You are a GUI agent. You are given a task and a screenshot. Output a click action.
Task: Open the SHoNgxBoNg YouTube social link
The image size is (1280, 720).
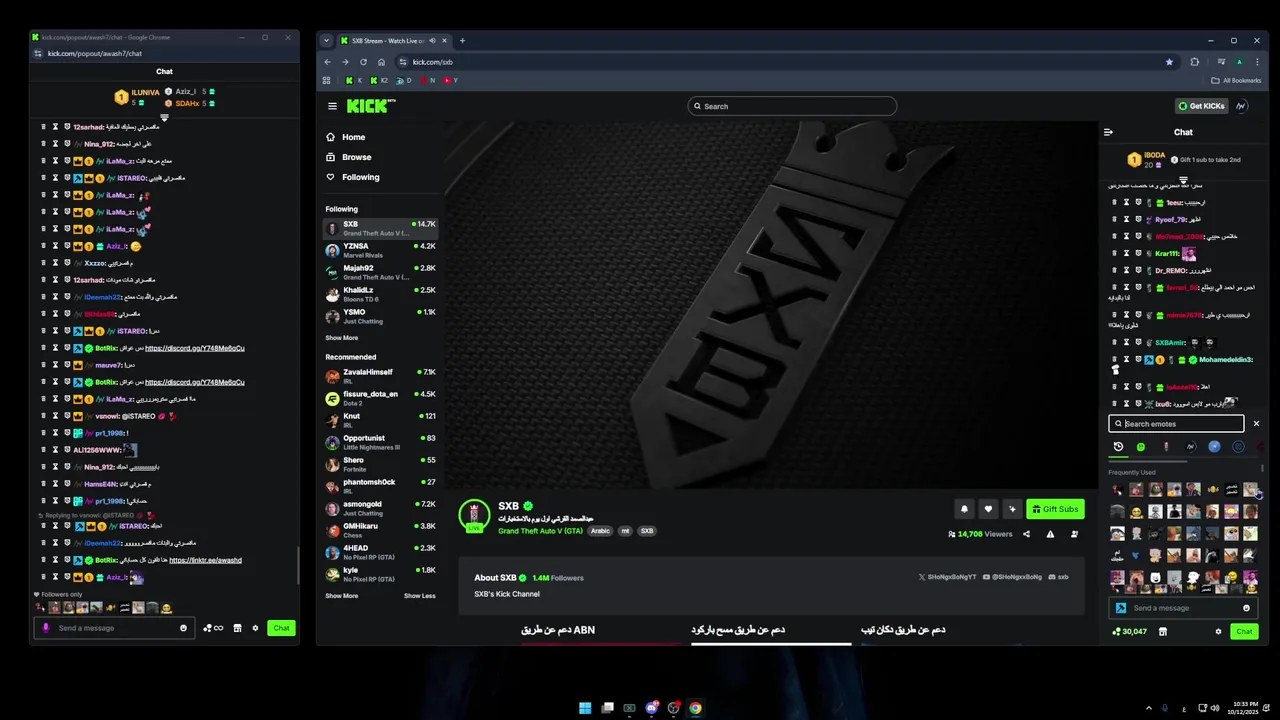point(1013,577)
